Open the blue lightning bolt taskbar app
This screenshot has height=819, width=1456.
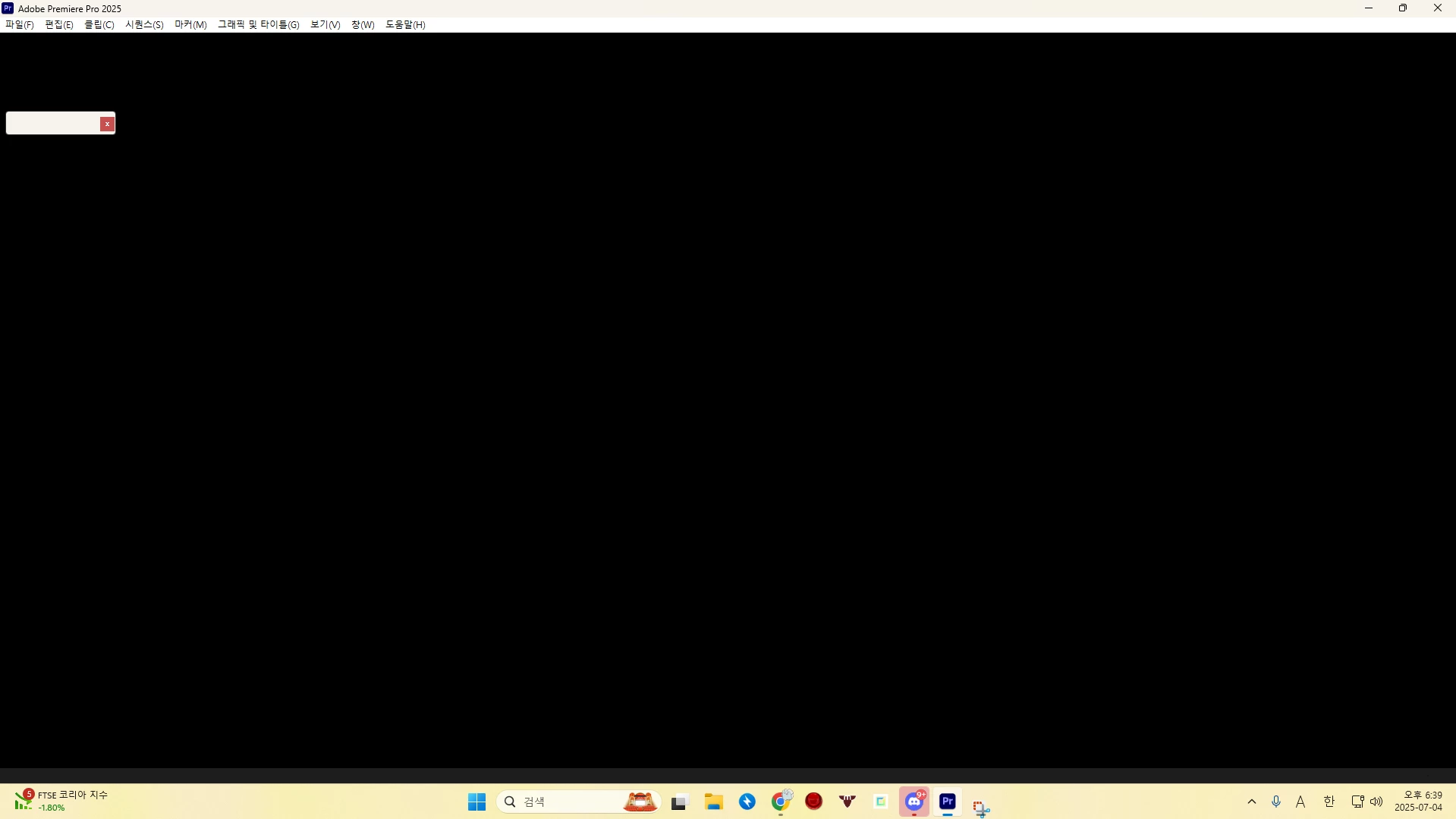pos(747,802)
